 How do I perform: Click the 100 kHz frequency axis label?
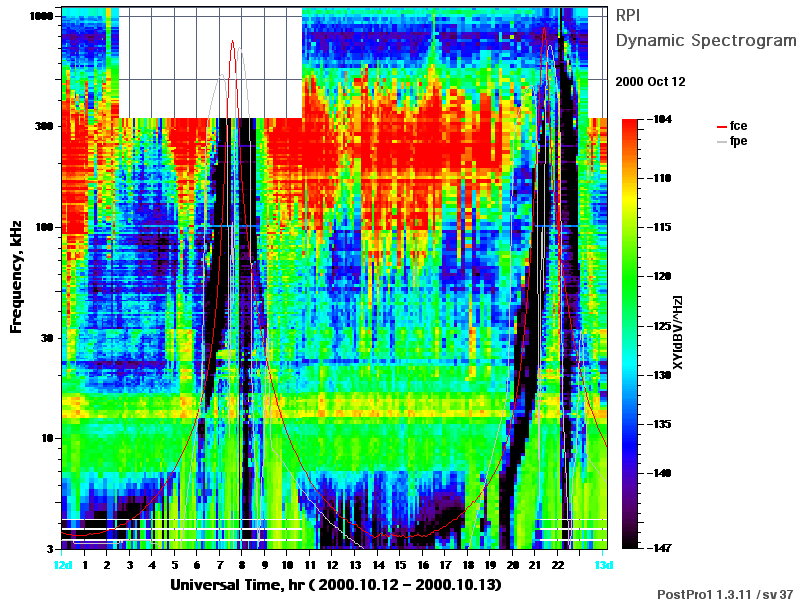(x=44, y=227)
